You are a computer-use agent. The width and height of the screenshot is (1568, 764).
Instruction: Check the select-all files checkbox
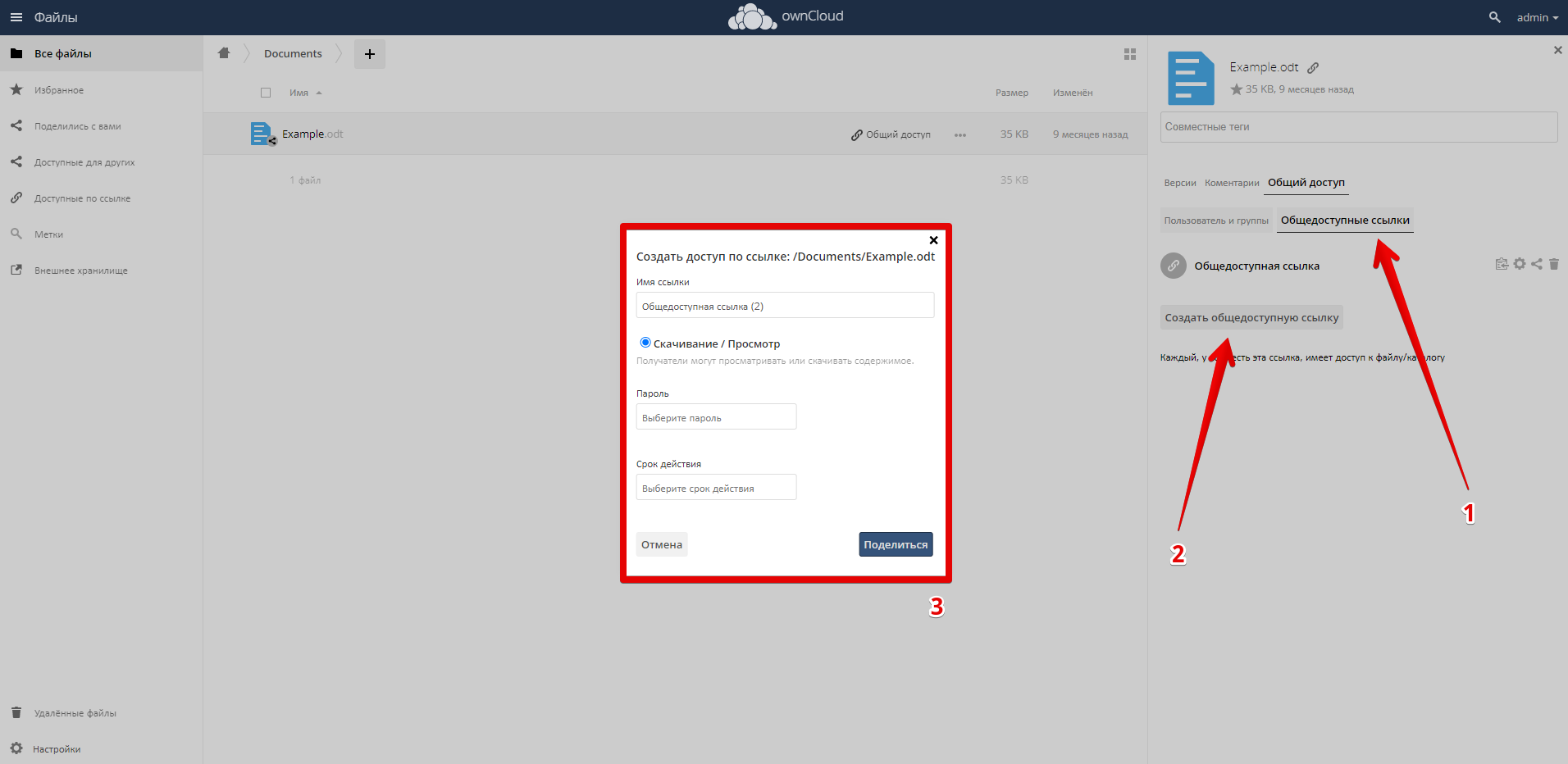[266, 93]
